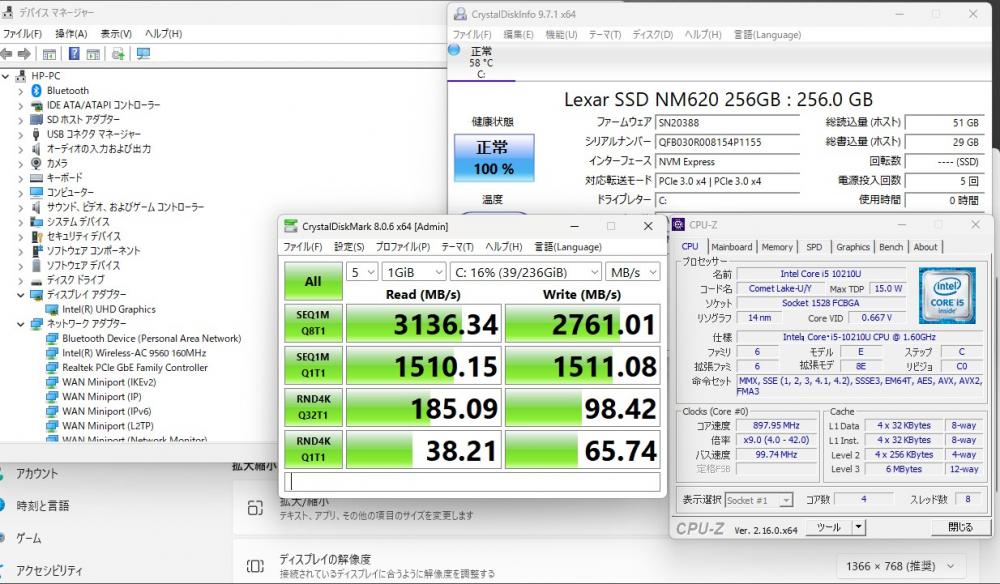Open the test count dropdown showing 5

pos(362,272)
